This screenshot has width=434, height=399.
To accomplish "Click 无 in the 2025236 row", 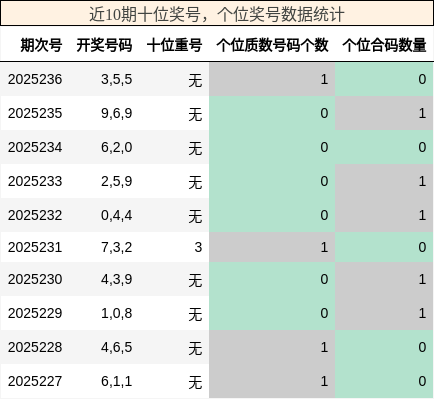I will tap(195, 80).
